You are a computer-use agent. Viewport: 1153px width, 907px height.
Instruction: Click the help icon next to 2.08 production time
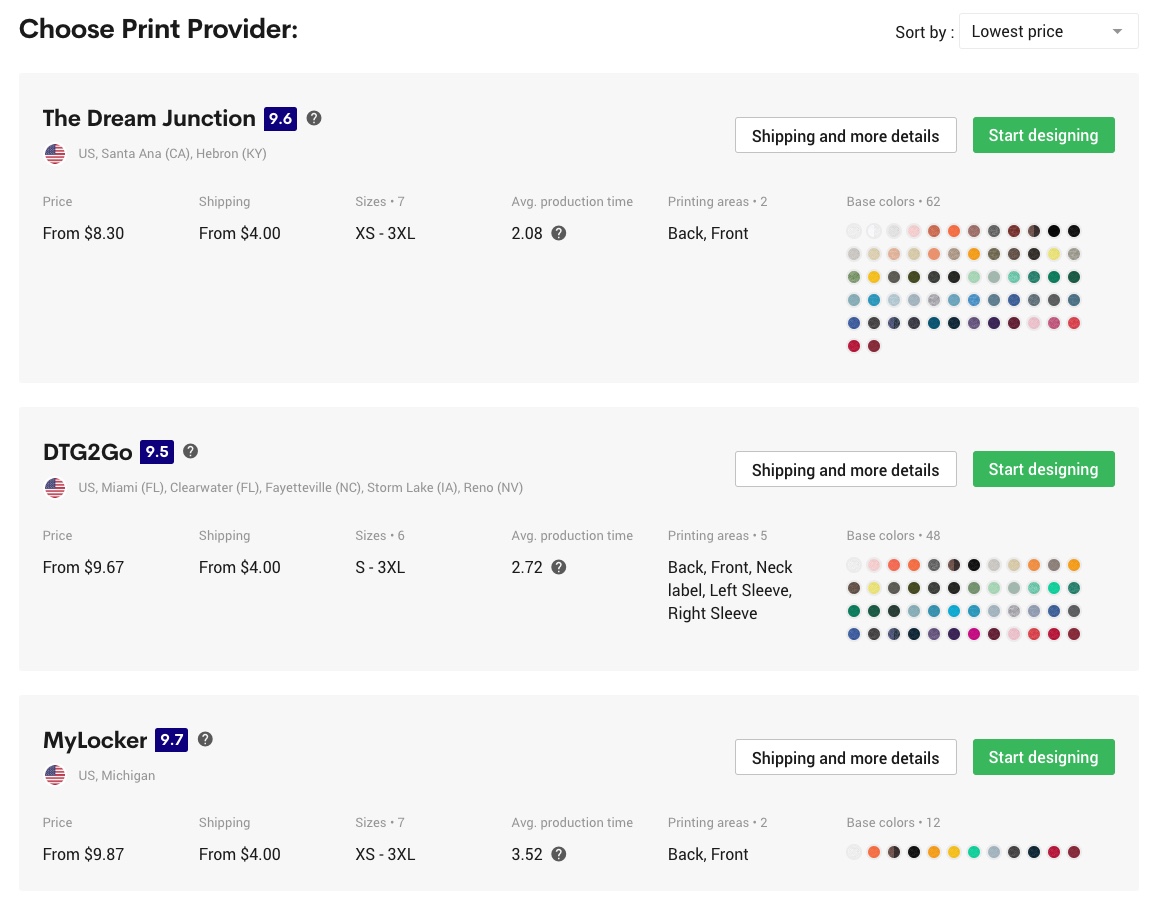click(559, 233)
